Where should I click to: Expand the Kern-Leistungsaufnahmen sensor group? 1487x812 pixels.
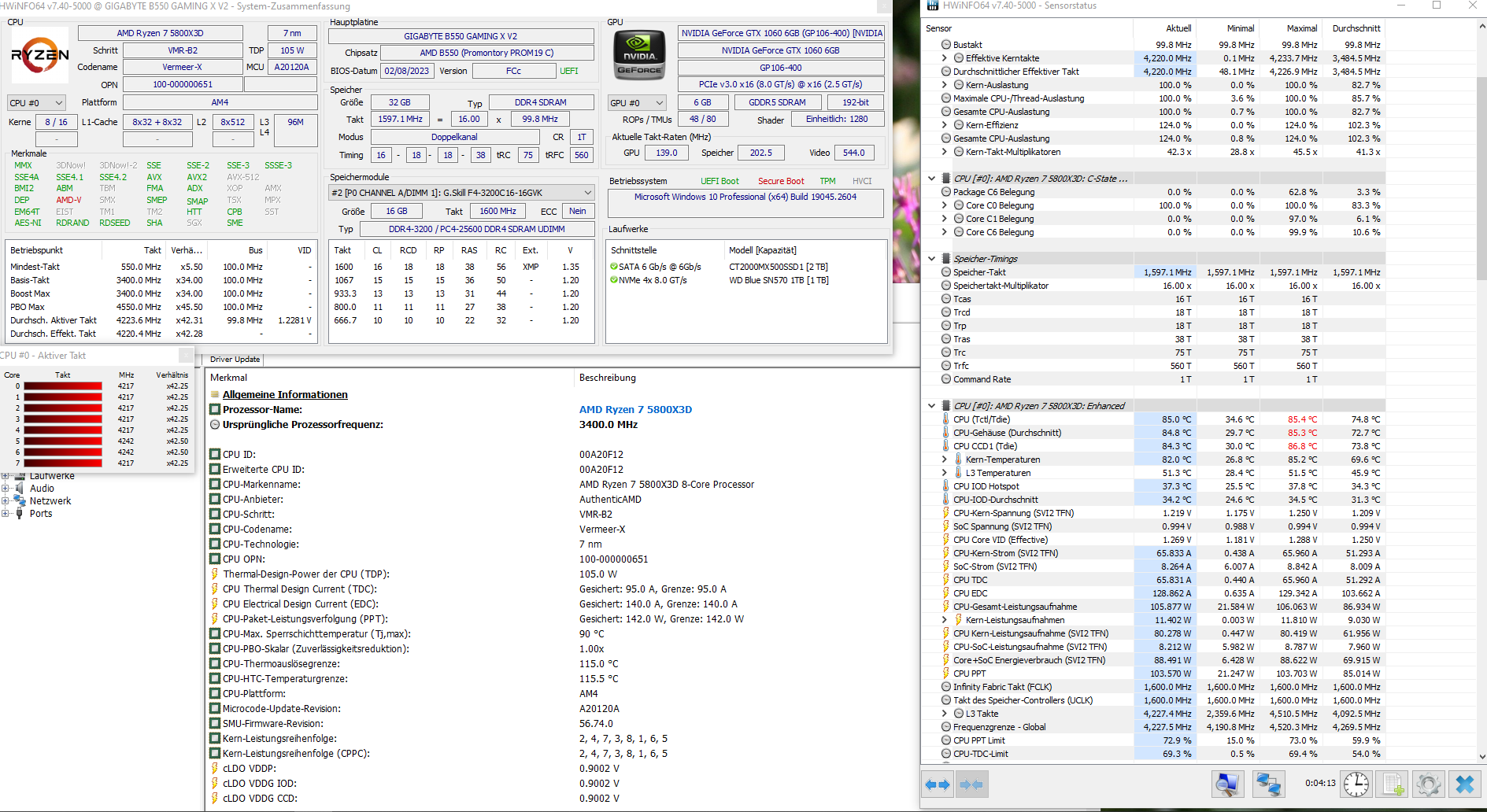(x=945, y=620)
